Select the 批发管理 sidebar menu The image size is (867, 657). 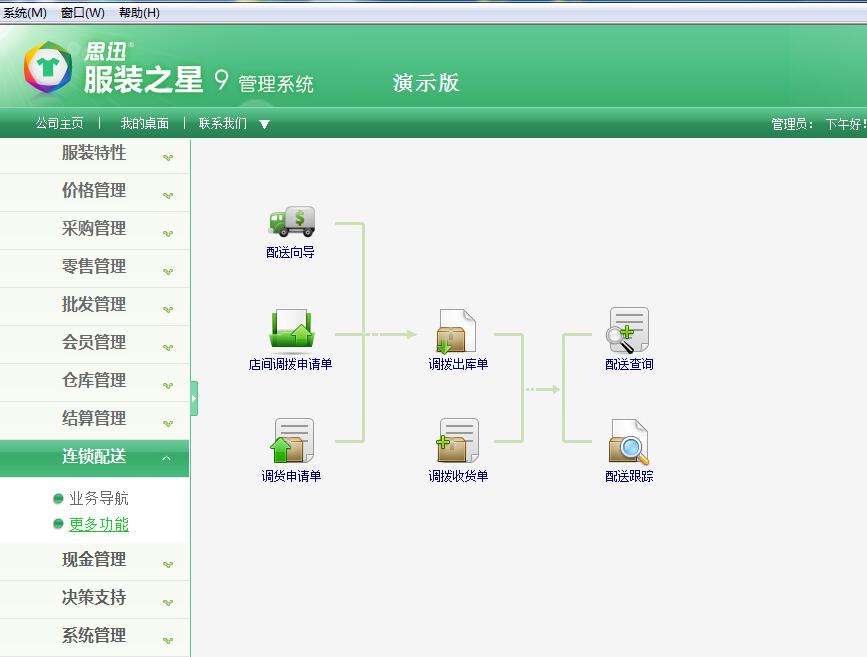95,305
